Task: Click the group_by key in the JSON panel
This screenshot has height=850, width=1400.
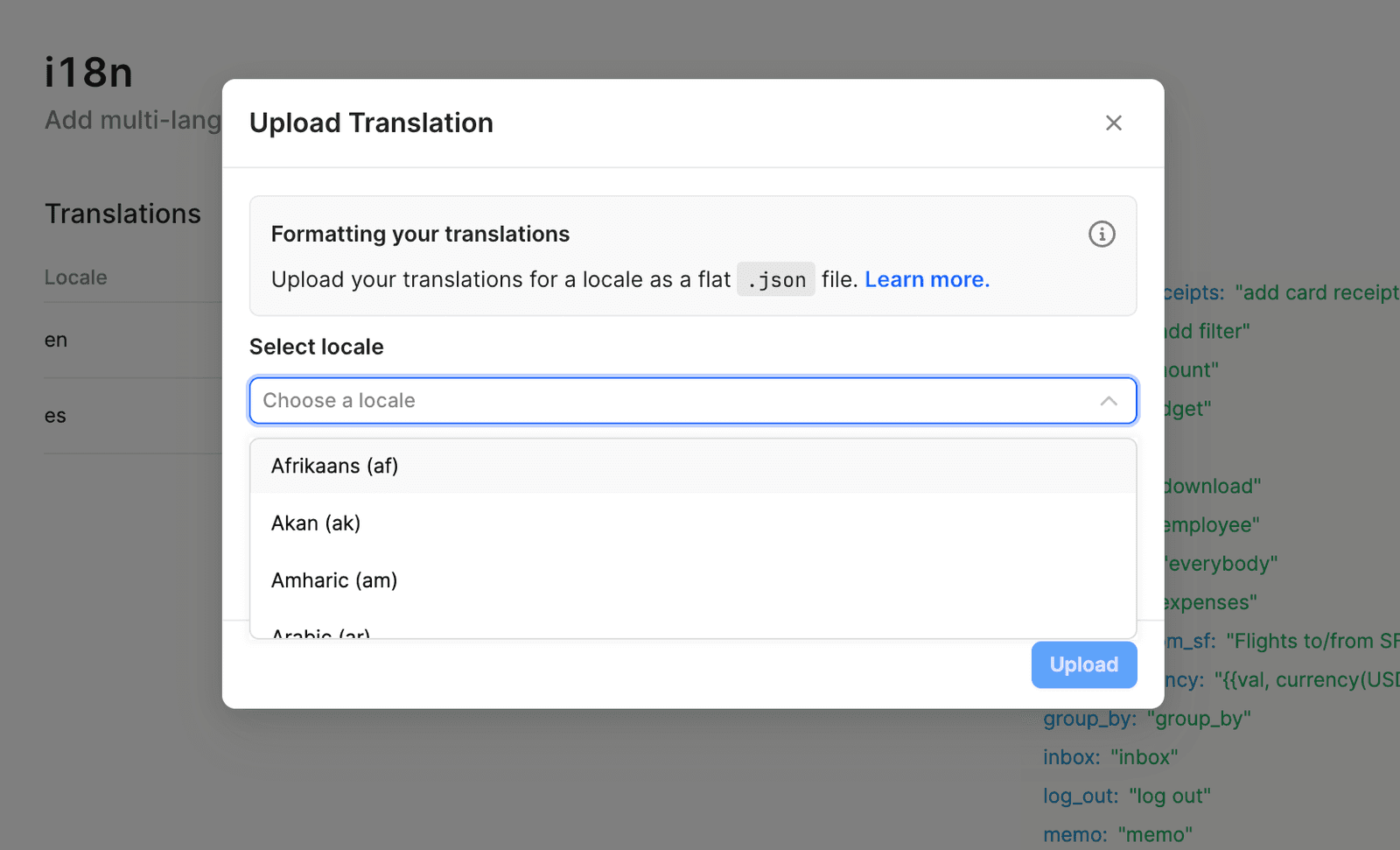Action: click(1088, 718)
